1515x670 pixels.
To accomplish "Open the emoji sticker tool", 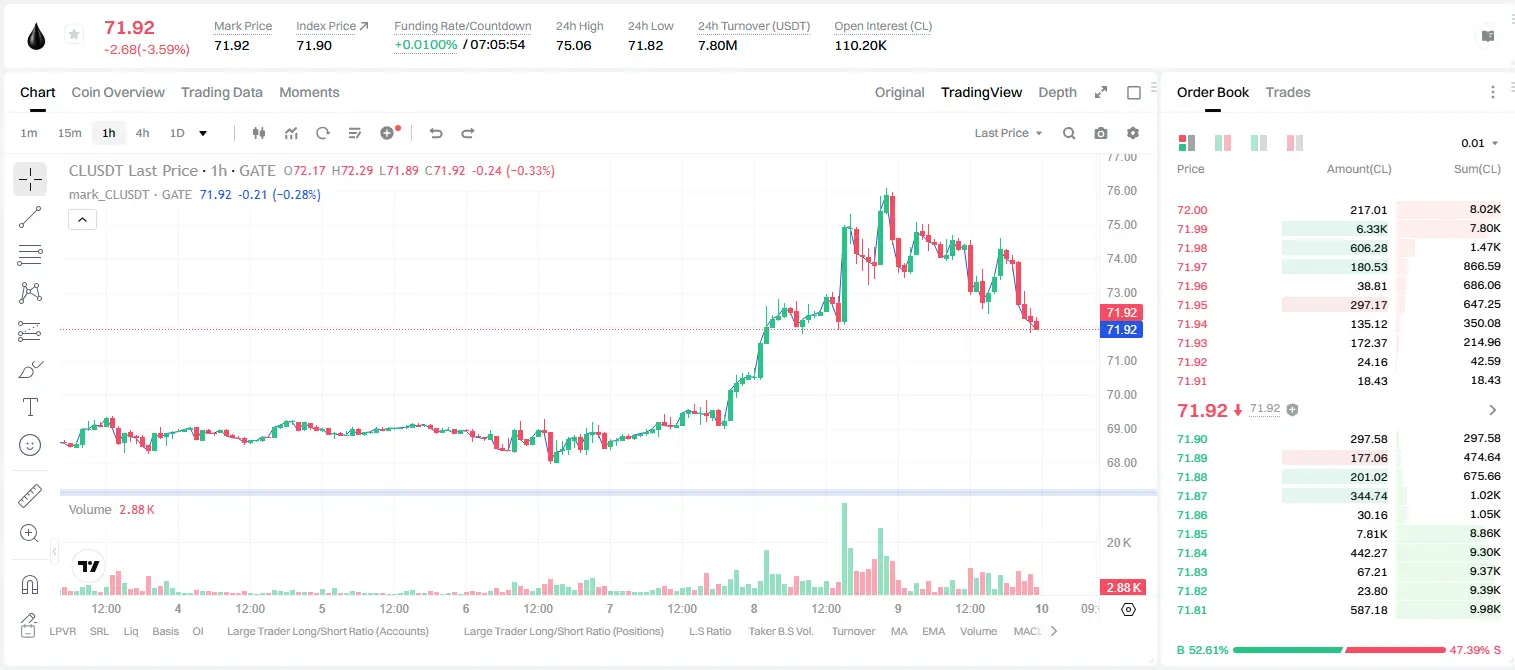I will coord(30,445).
